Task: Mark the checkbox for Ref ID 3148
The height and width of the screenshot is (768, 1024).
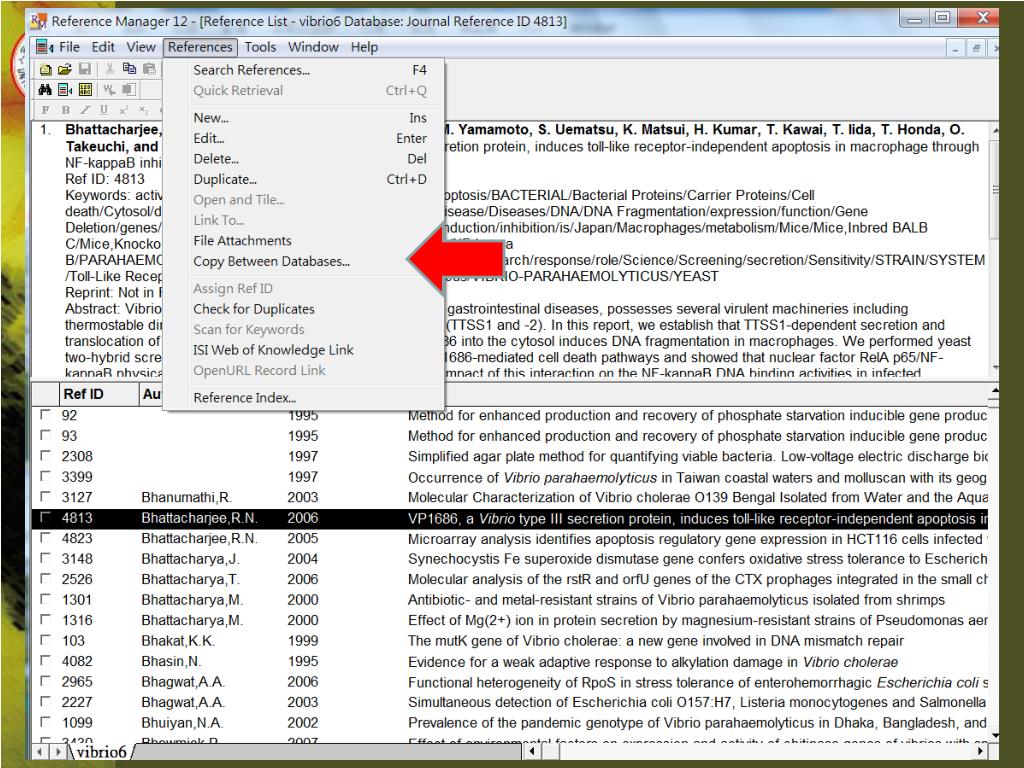Action: [45, 558]
